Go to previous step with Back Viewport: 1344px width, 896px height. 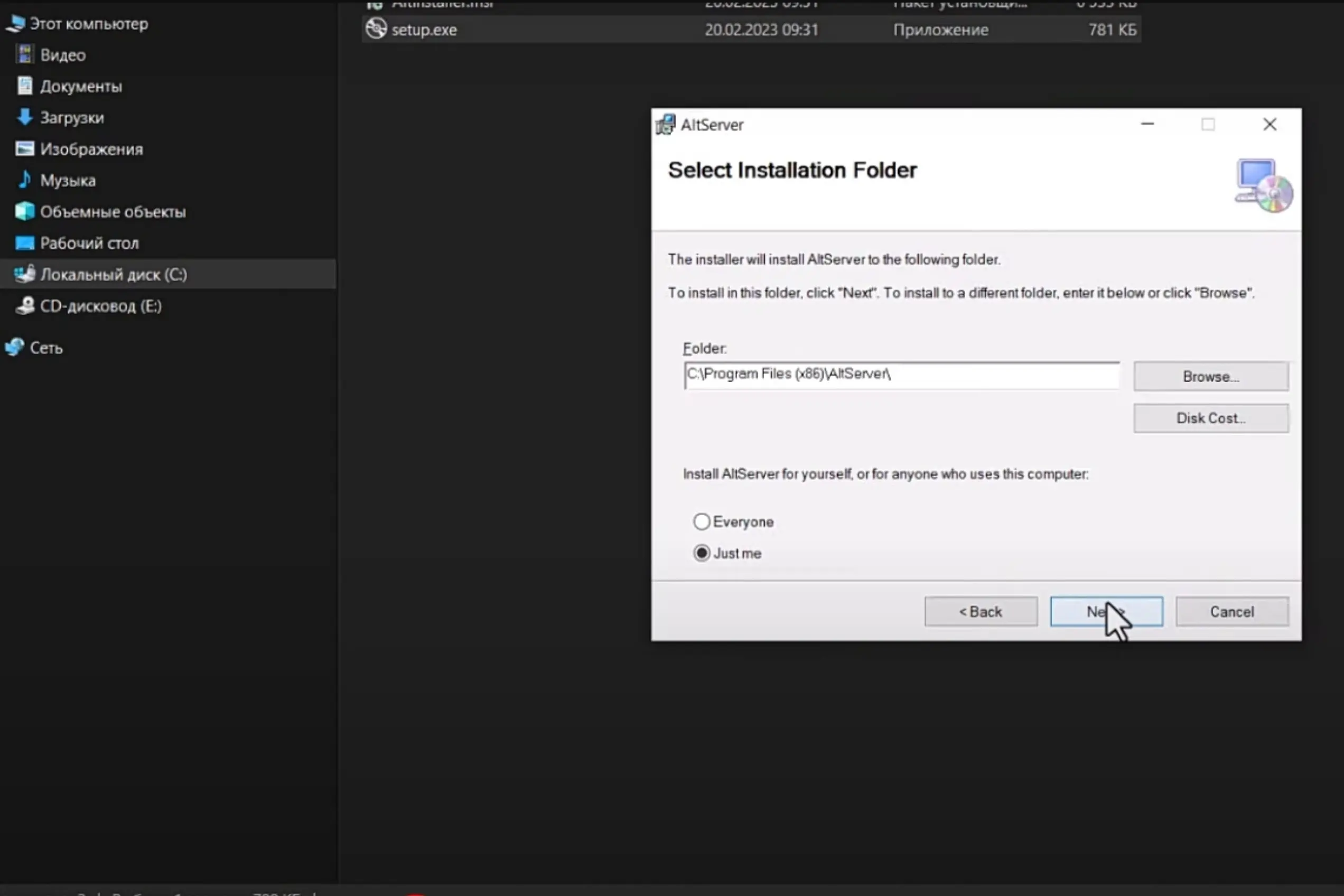(x=981, y=612)
